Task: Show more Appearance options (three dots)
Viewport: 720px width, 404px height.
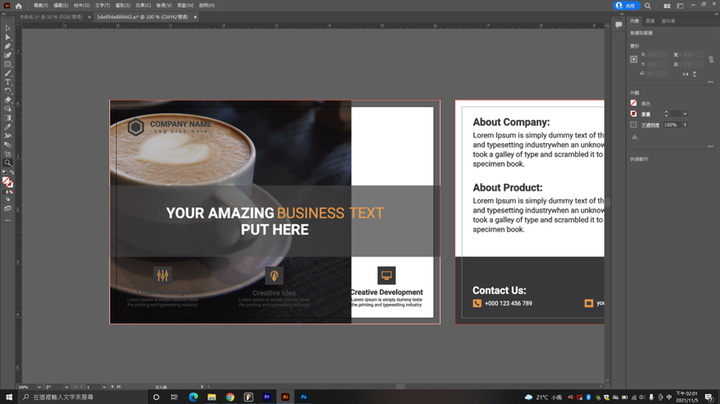Action: click(710, 146)
